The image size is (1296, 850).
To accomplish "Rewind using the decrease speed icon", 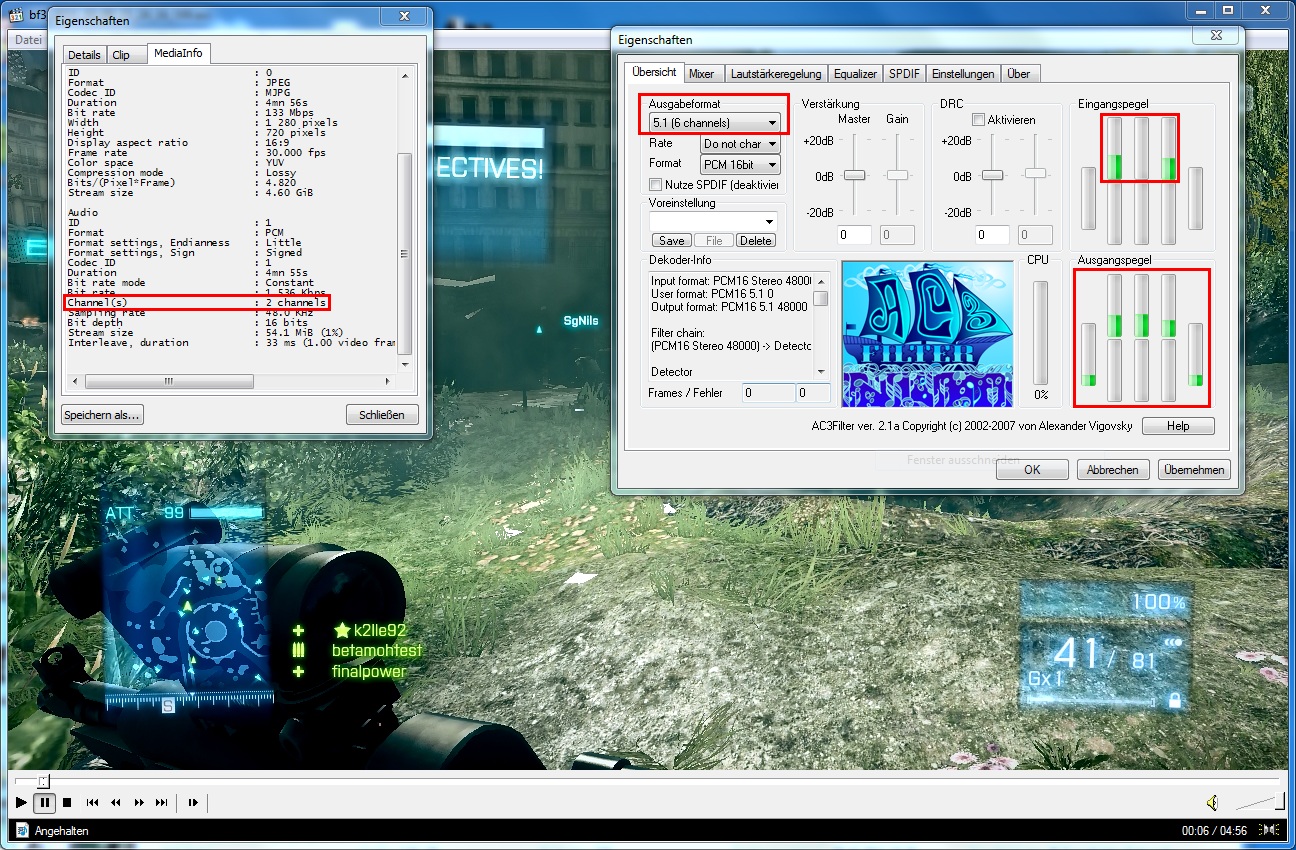I will pos(116,802).
